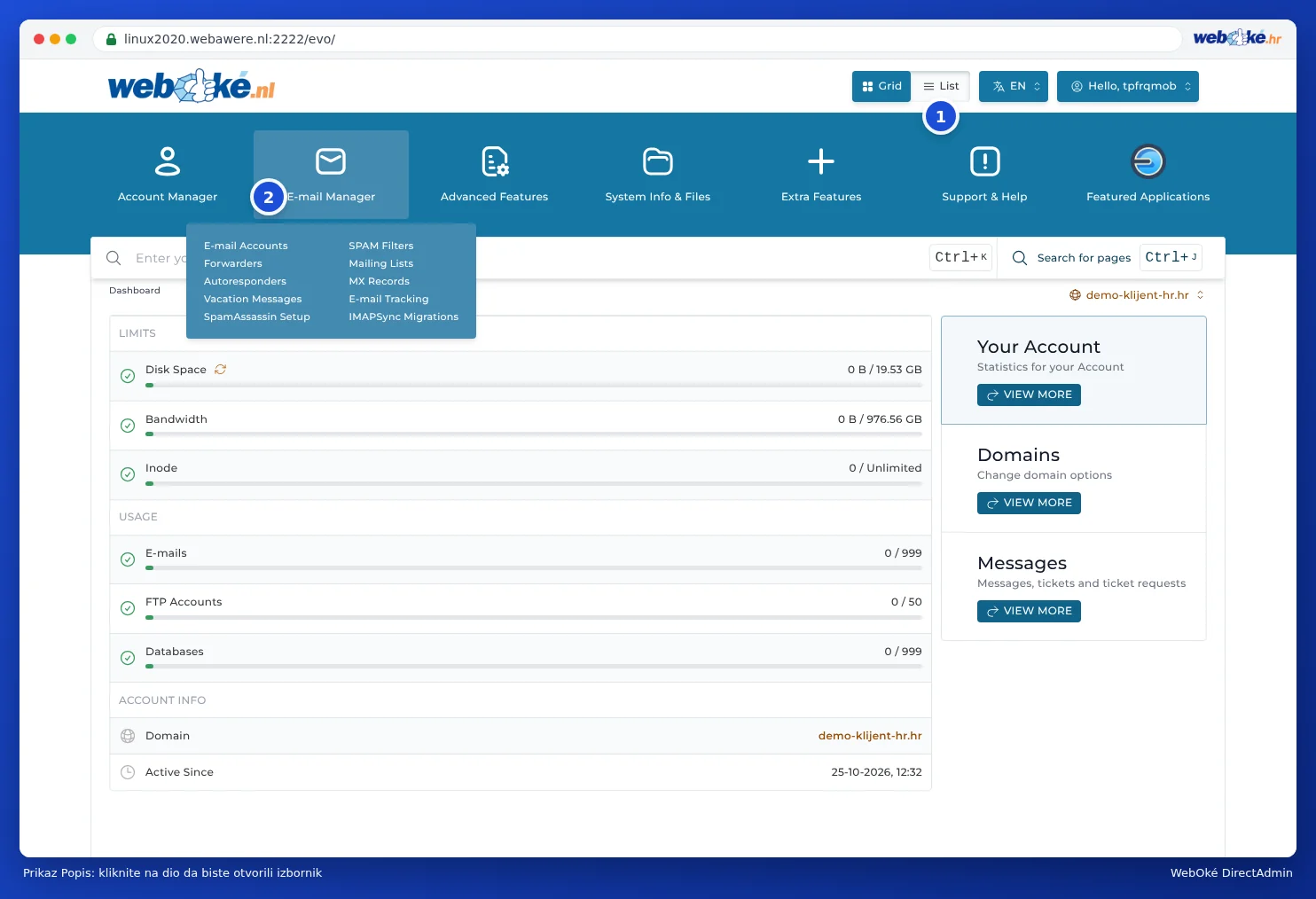Choose MX Records menu entry

tap(380, 281)
